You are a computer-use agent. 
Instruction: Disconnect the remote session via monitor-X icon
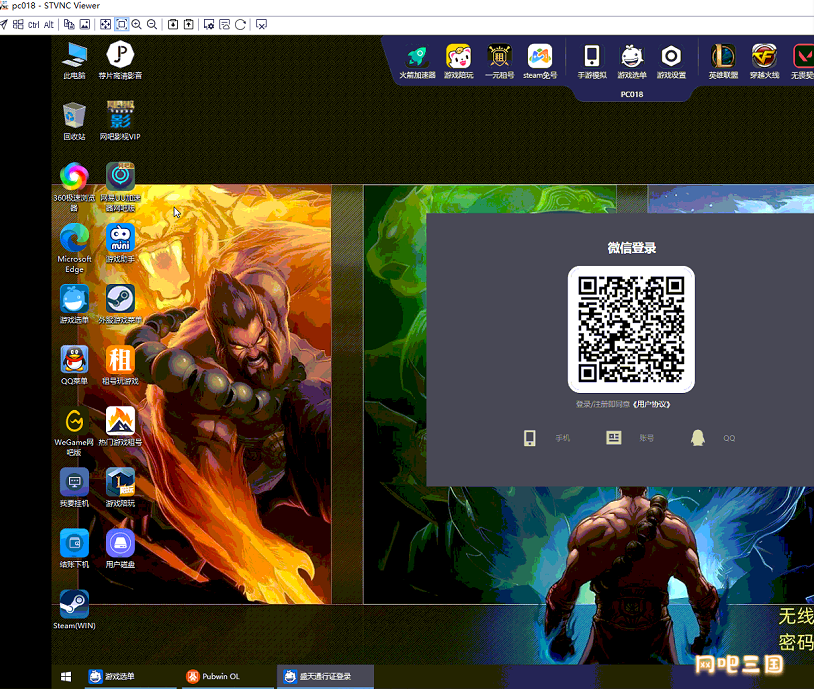tap(261, 24)
